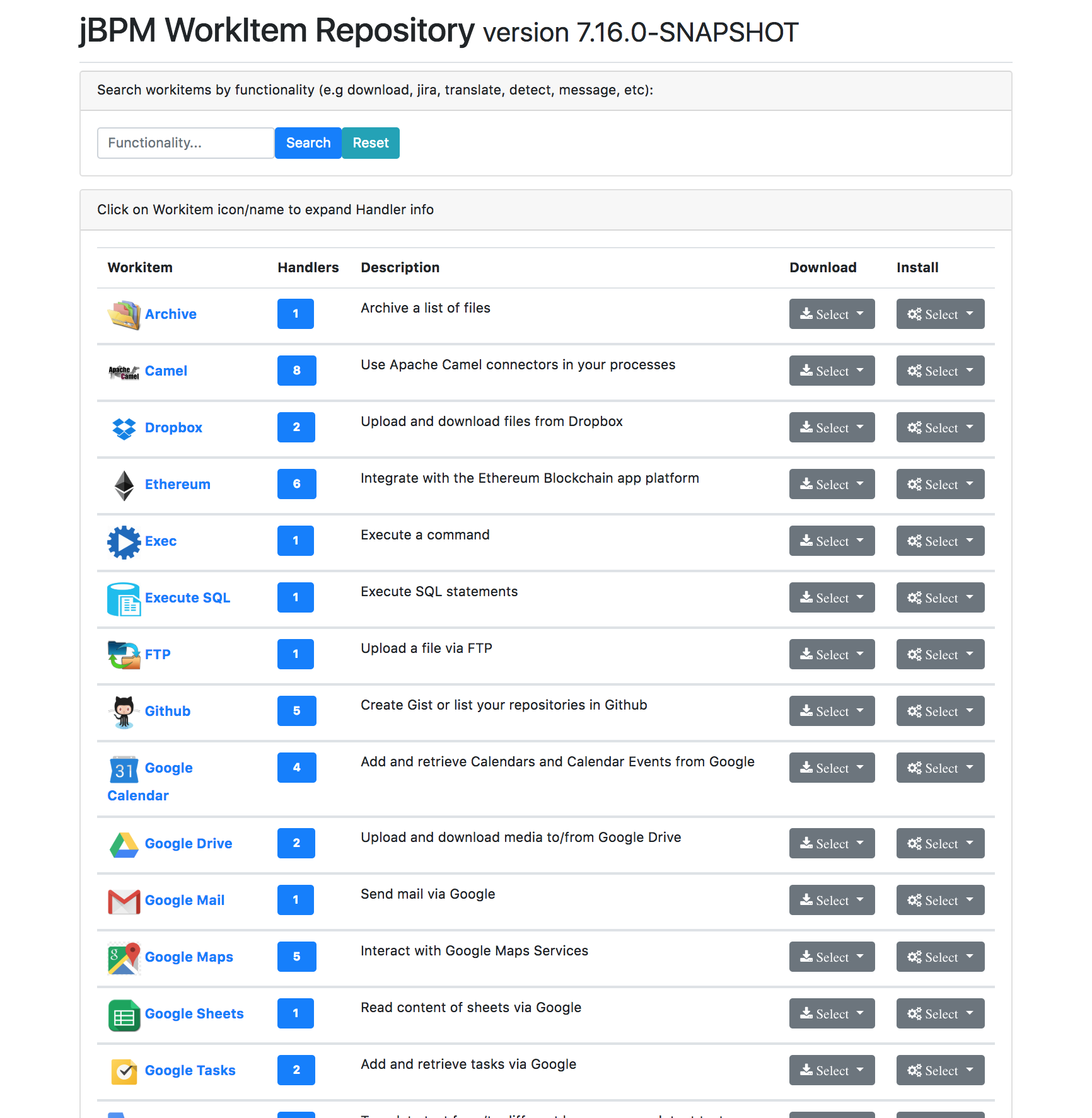Screen dimensions: 1092x1118
Task: Click Ethereum handlers count badge 6
Action: click(x=297, y=484)
